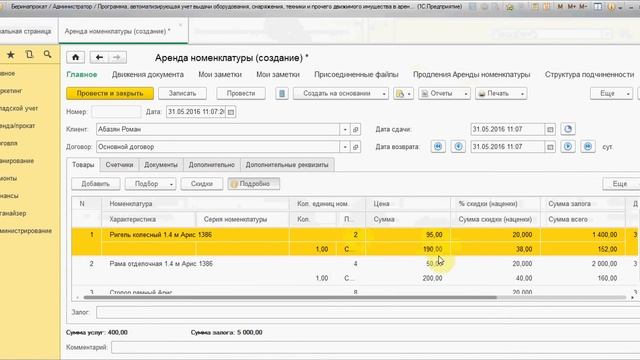This screenshot has width=640, height=360.
Task: Open Присоединенные файлы link
Action: (356, 75)
